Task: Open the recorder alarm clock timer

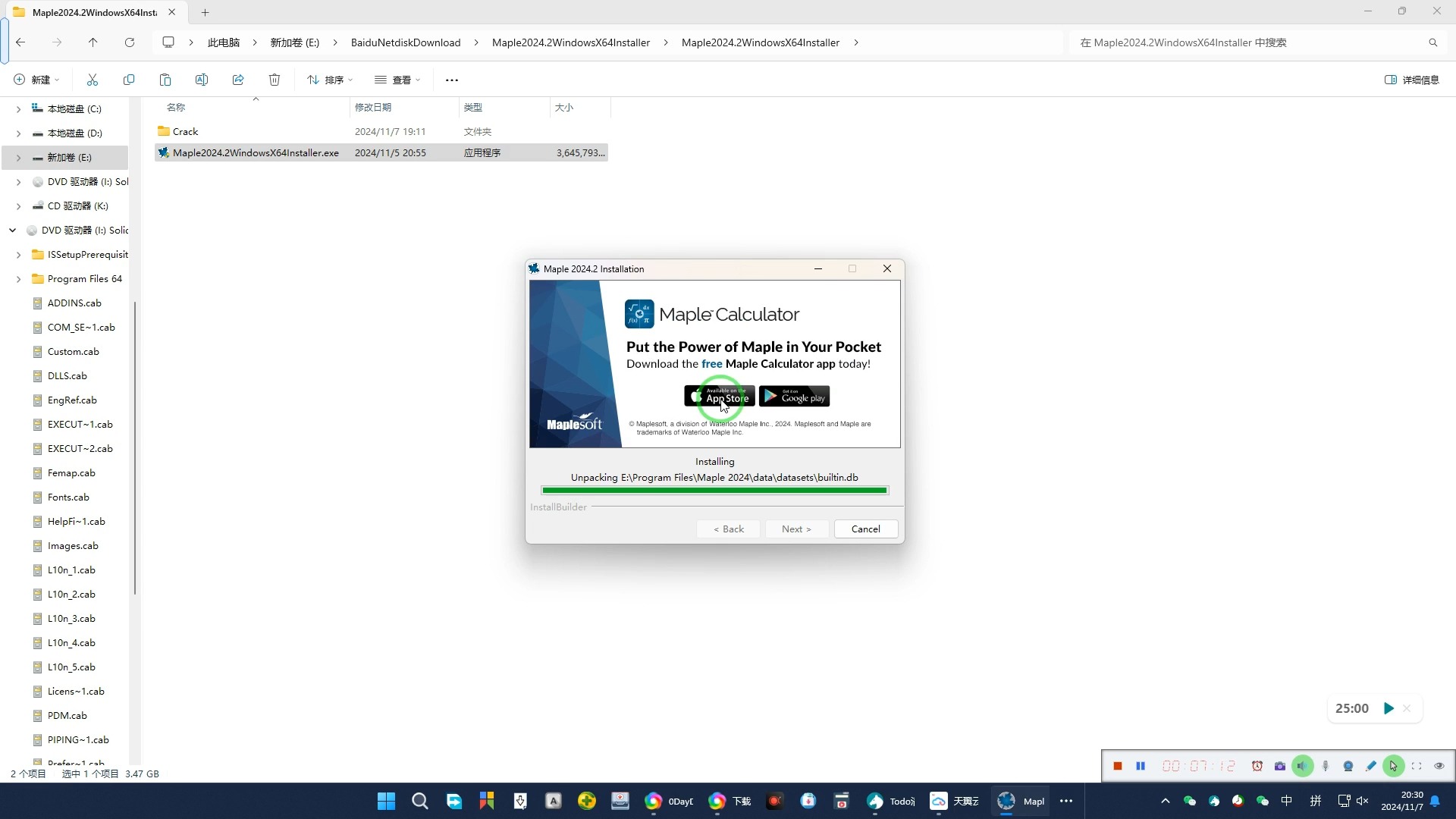Action: coord(1257,766)
